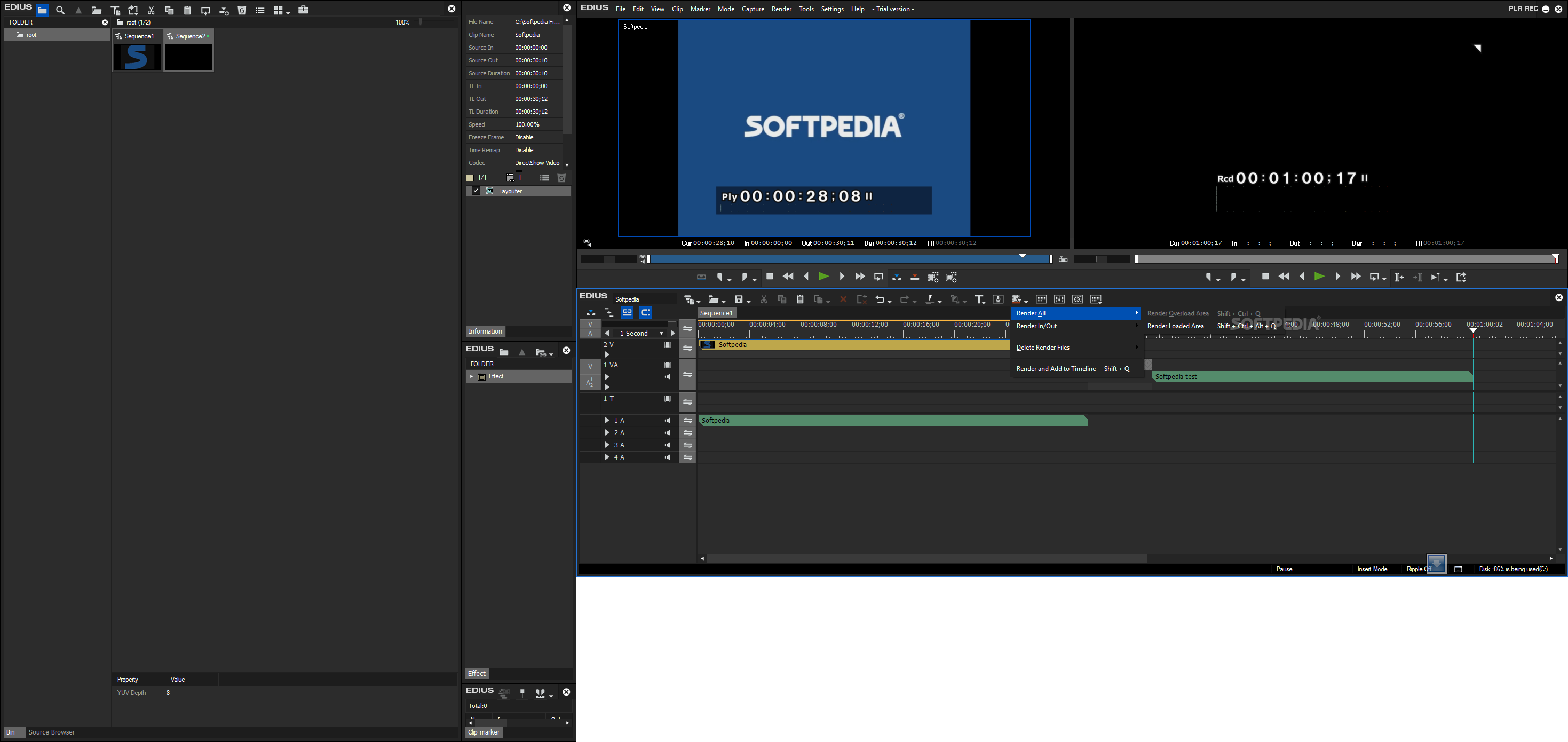Screen dimensions: 1568x742
Task: Toggle the Layouter effect checkbox
Action: tap(476, 191)
